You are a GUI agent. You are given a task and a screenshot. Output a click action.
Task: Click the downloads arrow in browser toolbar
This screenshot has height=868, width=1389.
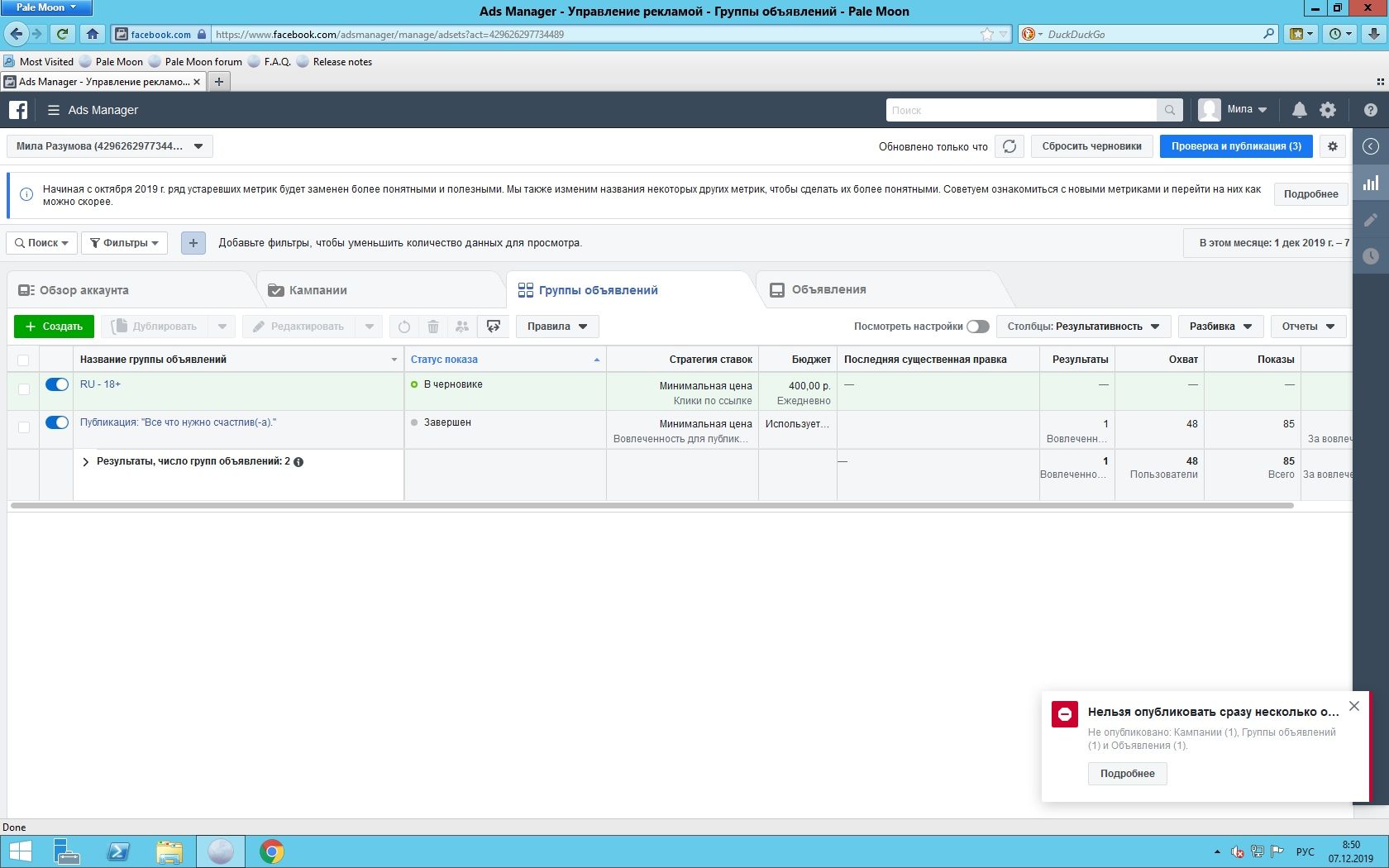pos(1373,34)
